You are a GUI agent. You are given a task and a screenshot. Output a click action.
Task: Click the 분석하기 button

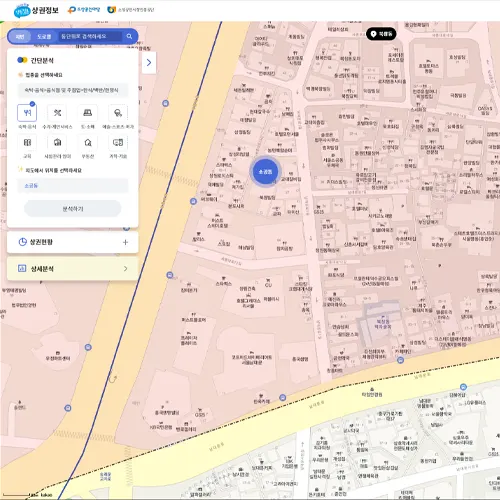[x=73, y=209]
